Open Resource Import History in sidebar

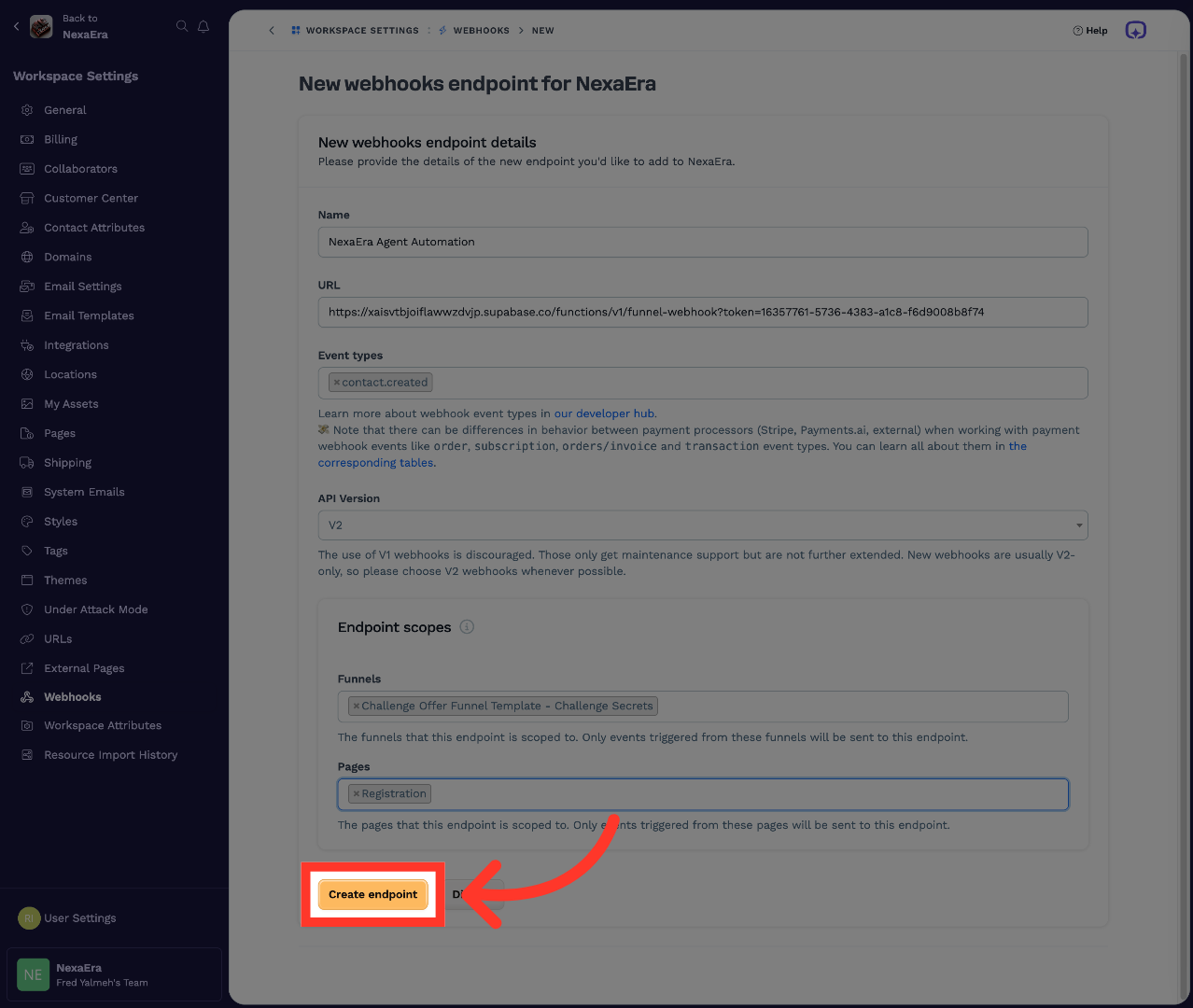click(110, 755)
